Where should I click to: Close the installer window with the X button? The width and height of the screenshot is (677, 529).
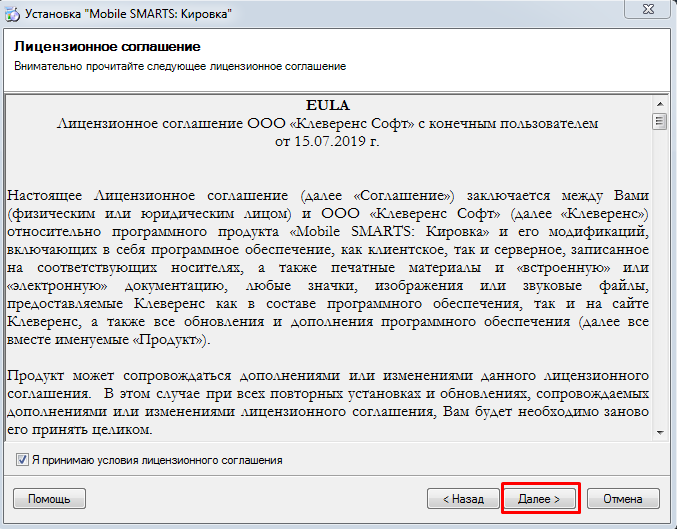pyautogui.click(x=648, y=9)
